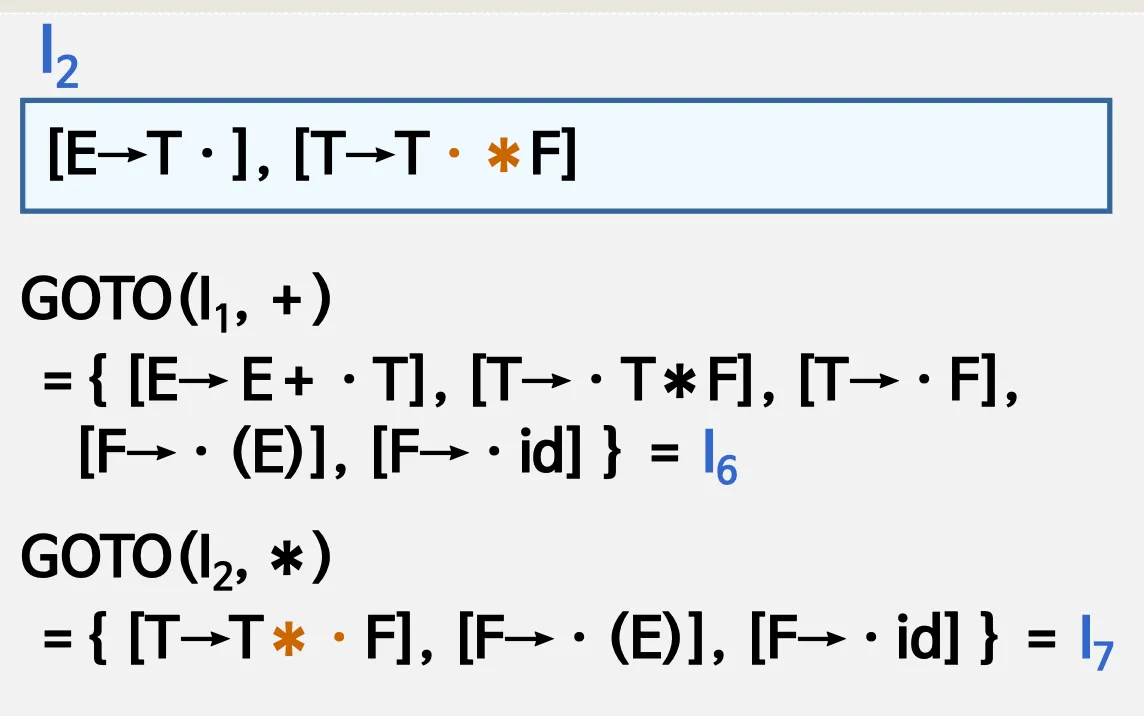Click [F→·id] in the I6 set
The height and width of the screenshot is (716, 1144).
[x=477, y=453]
